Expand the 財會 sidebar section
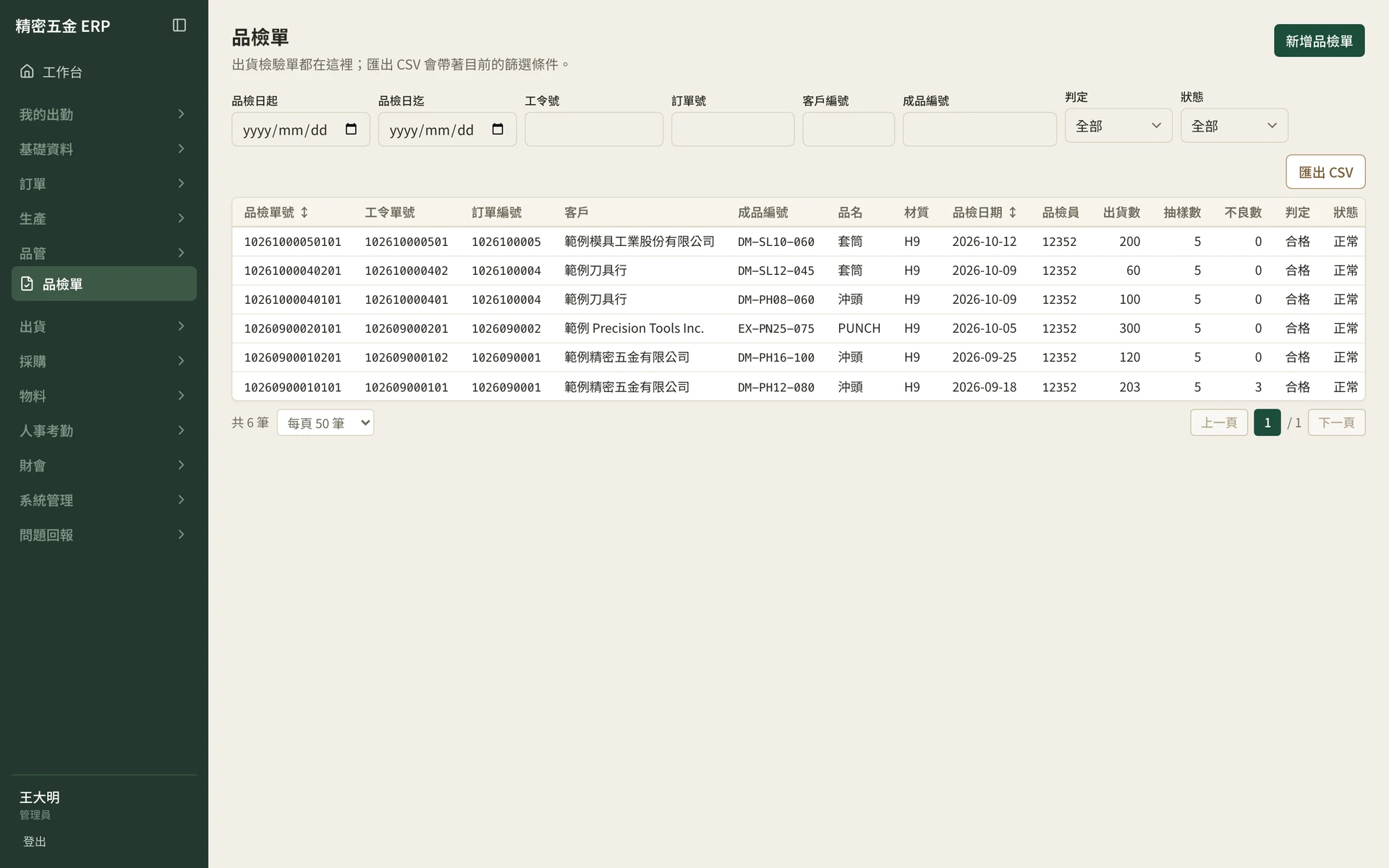The height and width of the screenshot is (868, 1389). (x=104, y=465)
